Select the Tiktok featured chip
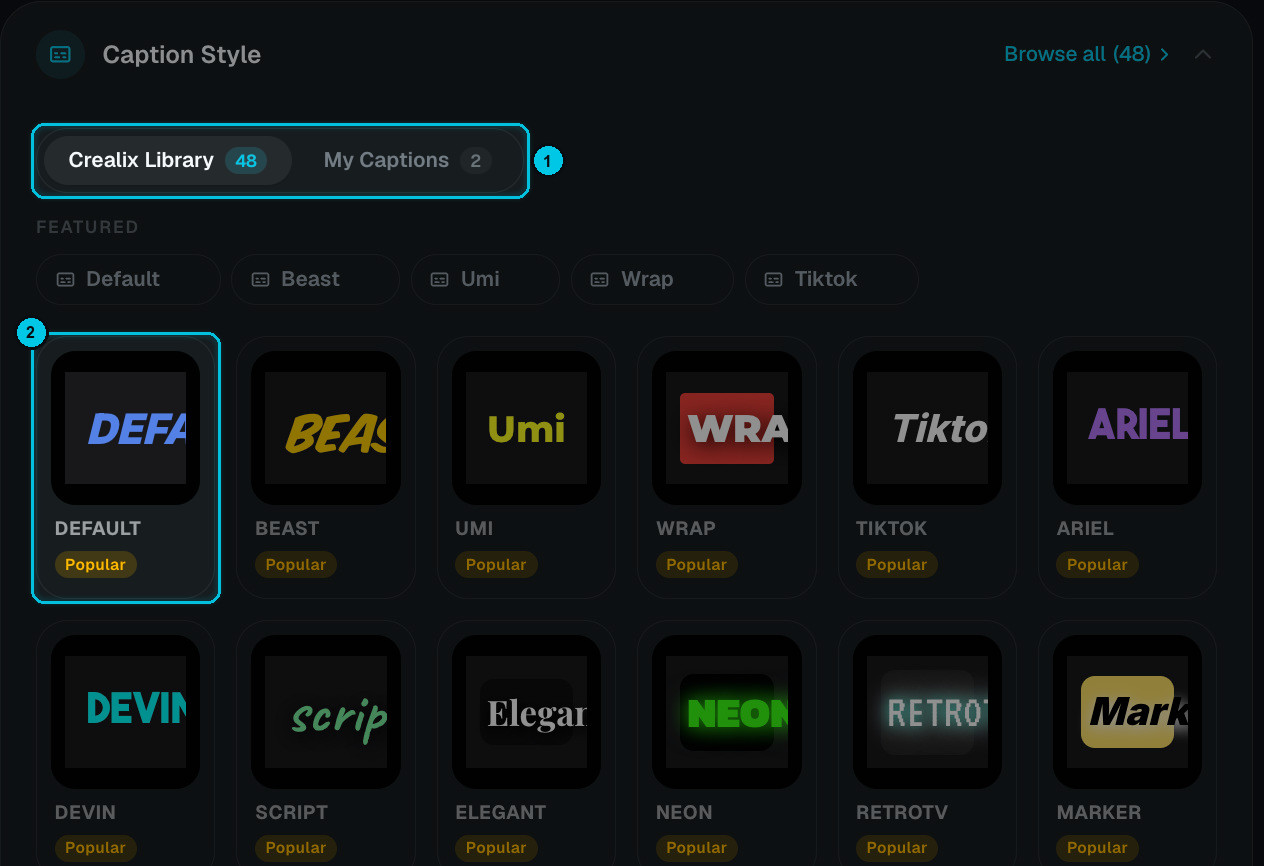 point(831,279)
